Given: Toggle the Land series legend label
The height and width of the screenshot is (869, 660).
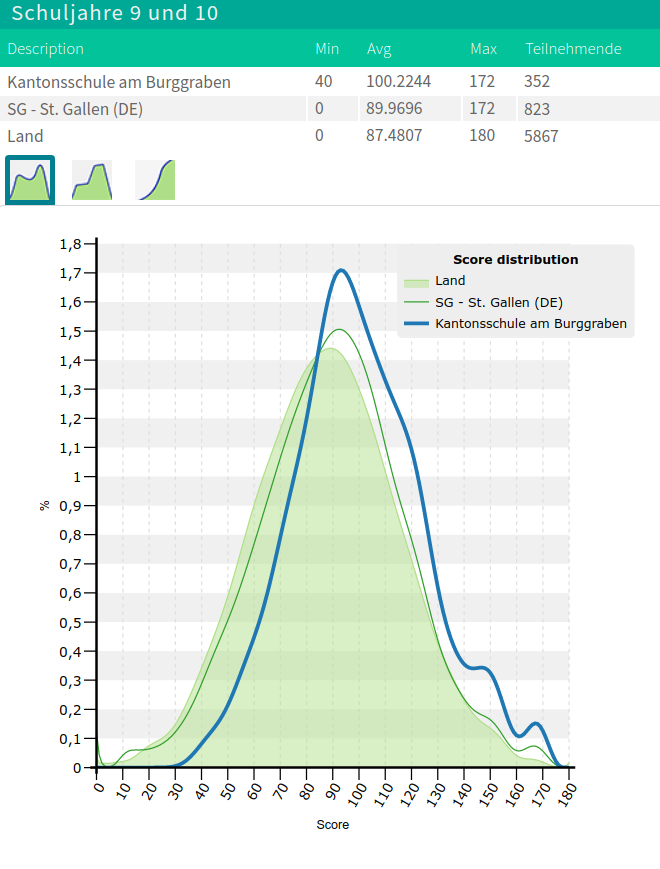Looking at the screenshot, I should click(x=450, y=281).
